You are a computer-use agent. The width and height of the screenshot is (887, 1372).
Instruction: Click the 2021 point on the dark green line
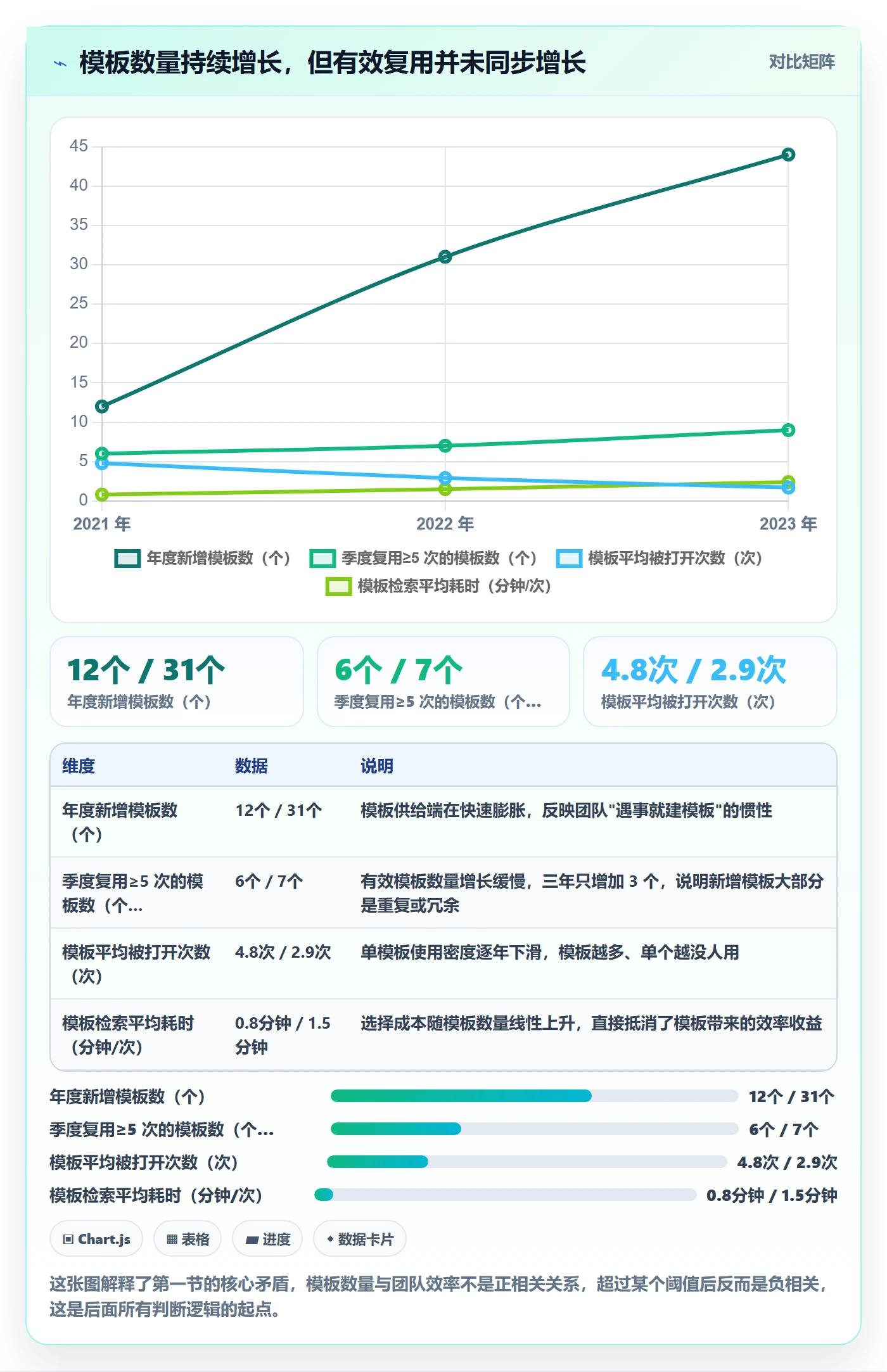pyautogui.click(x=102, y=406)
